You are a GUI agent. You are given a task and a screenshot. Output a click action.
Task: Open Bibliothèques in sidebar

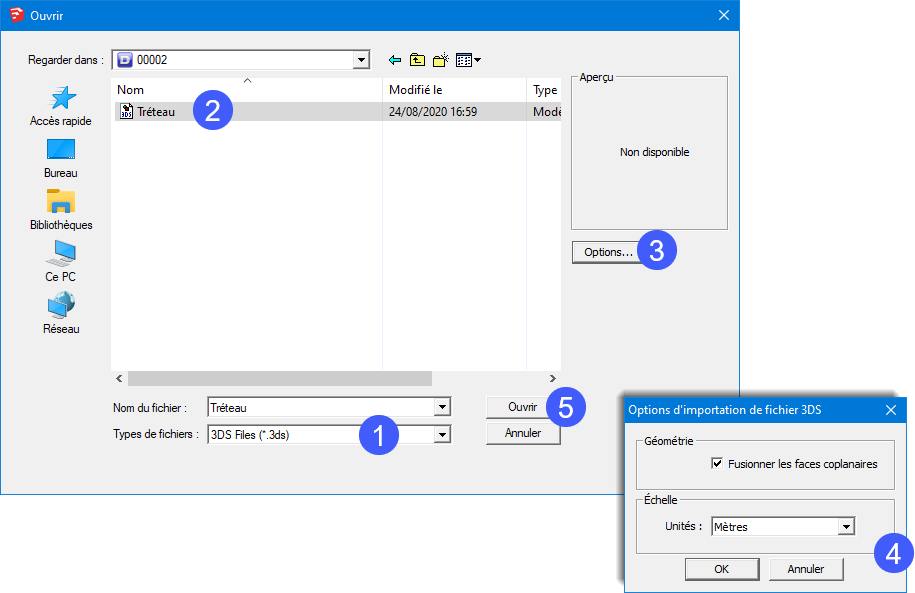61,209
